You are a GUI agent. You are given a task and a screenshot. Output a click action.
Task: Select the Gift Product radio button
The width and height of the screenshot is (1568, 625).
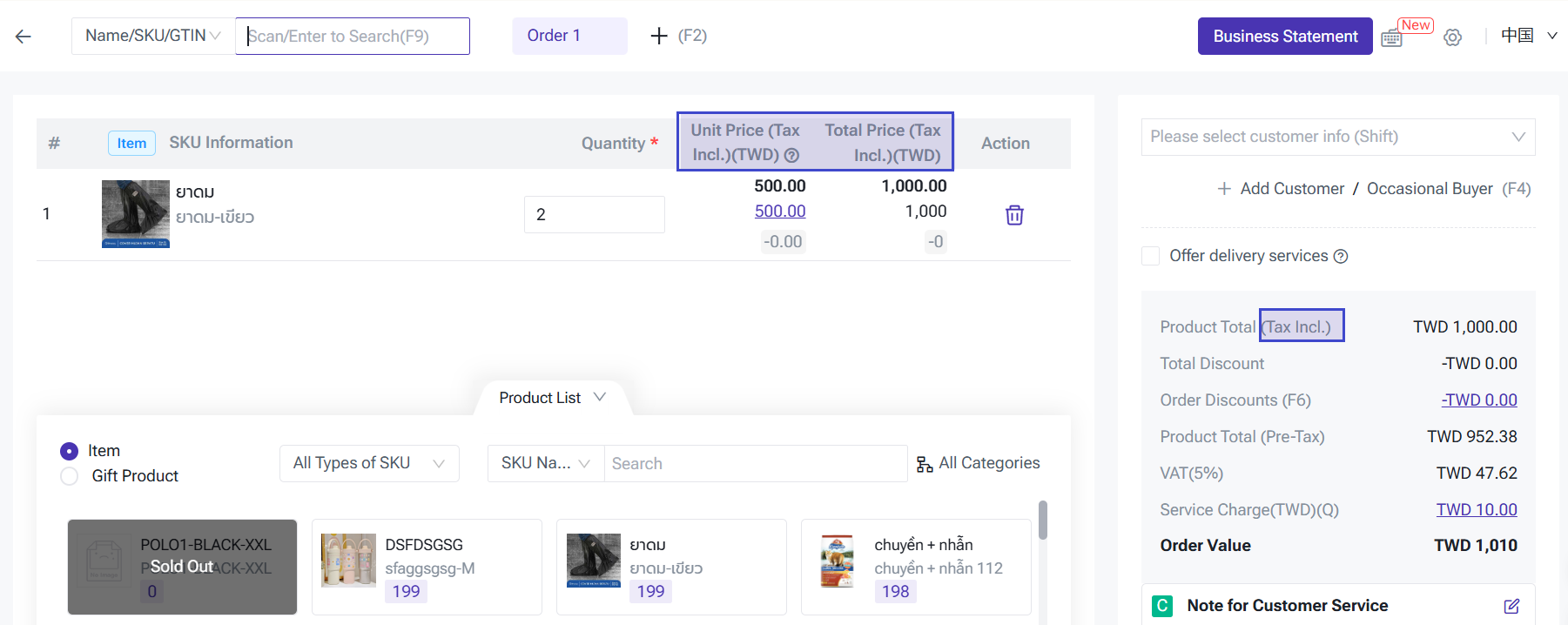pyautogui.click(x=70, y=476)
